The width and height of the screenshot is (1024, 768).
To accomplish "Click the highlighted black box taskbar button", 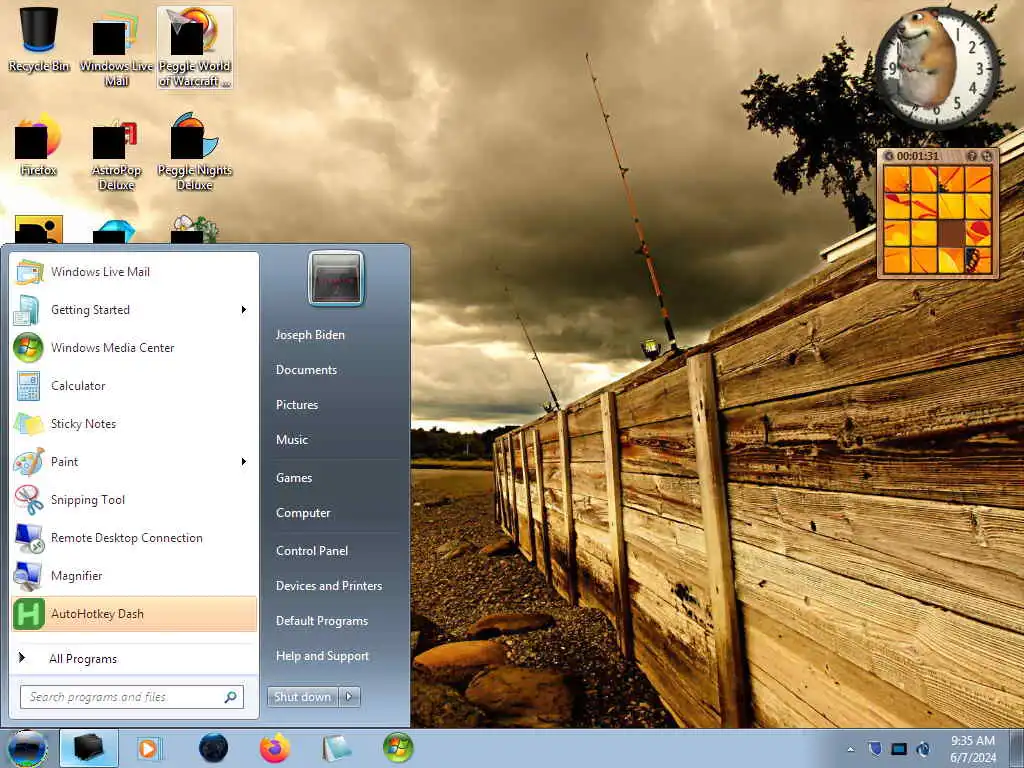I will (89, 748).
